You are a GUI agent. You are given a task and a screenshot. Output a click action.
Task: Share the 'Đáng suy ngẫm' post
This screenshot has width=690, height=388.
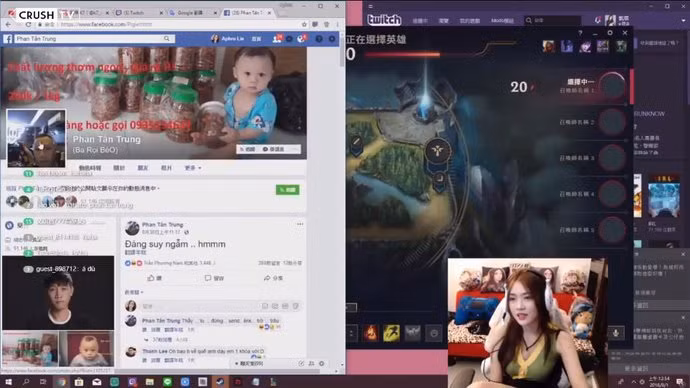pos(273,278)
